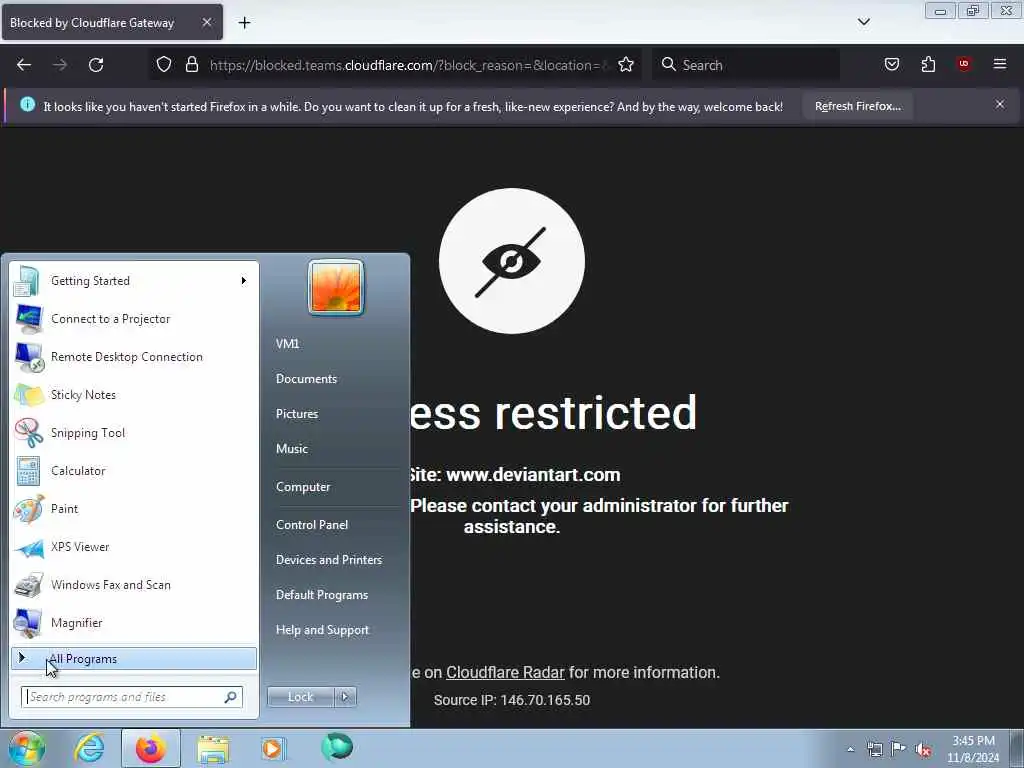1024x768 pixels.
Task: Dismiss the Firefox refresh notification bar
Action: point(1000,104)
